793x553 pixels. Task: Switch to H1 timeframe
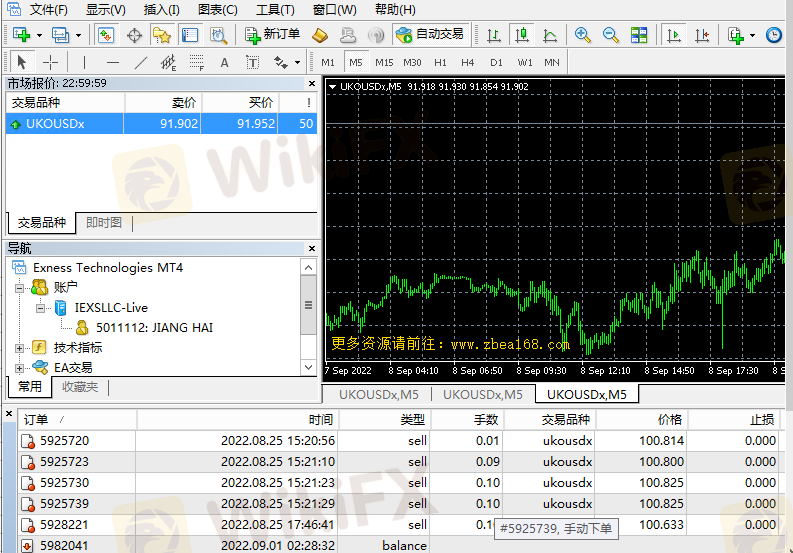coord(440,62)
